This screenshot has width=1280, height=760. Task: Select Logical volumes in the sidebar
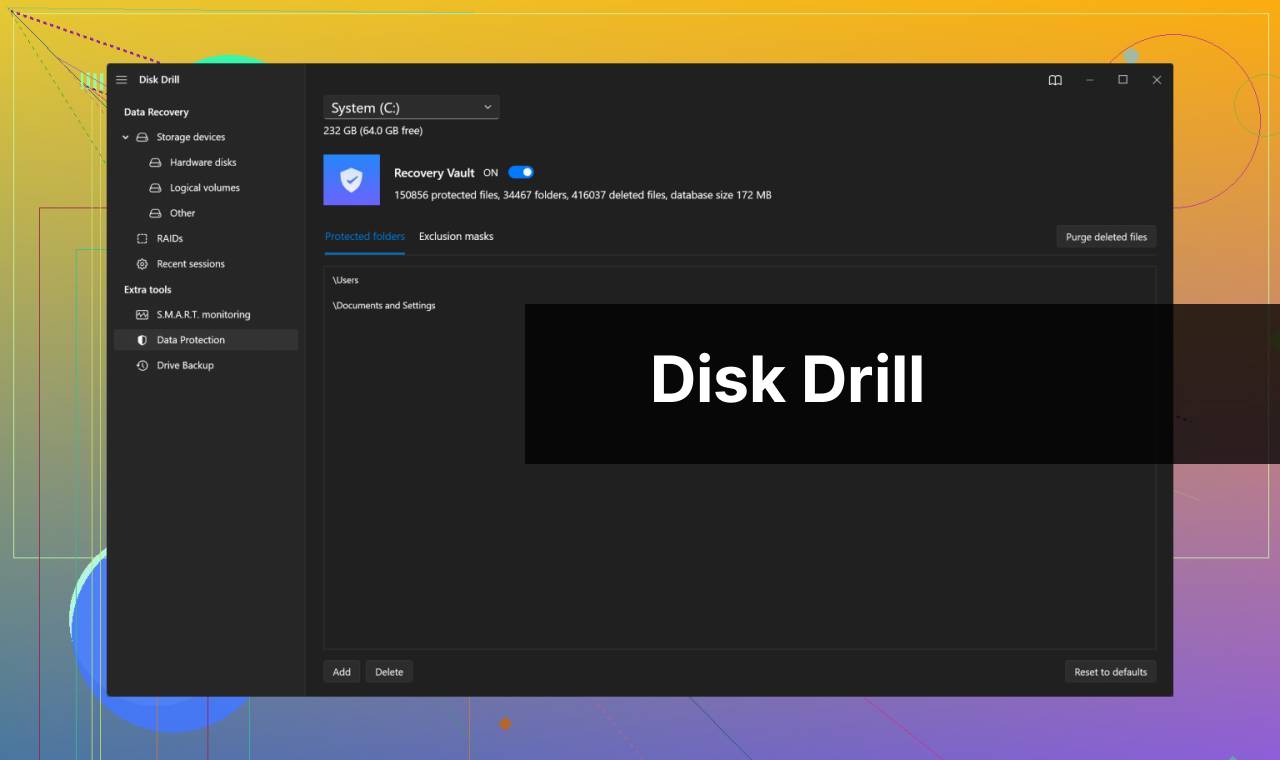click(x=206, y=188)
